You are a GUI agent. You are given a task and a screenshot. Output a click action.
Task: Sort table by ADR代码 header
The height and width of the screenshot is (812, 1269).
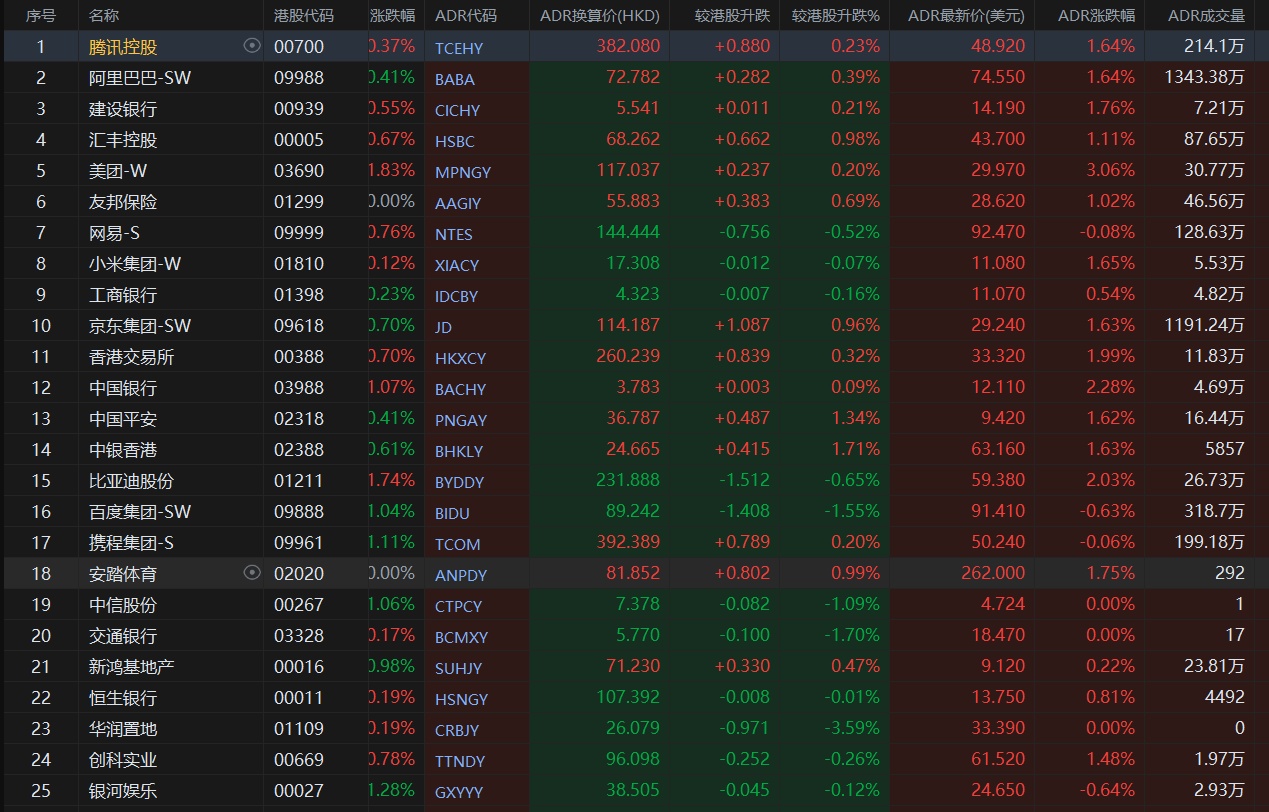point(466,15)
